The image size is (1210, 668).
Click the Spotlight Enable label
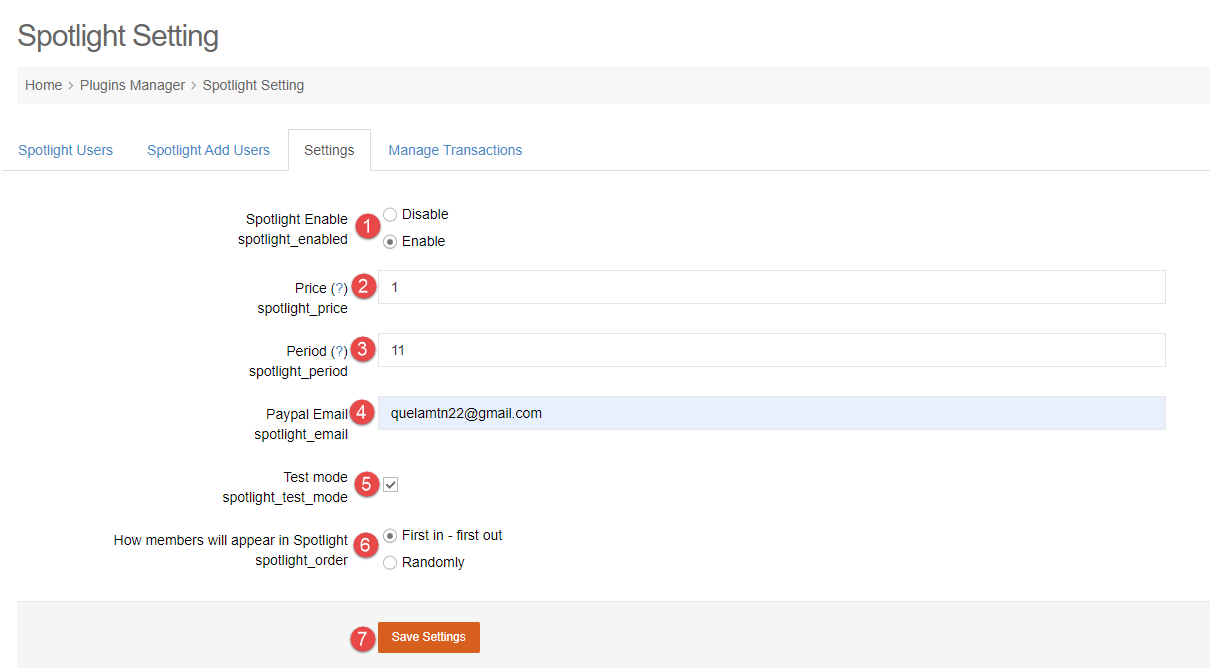(297, 219)
